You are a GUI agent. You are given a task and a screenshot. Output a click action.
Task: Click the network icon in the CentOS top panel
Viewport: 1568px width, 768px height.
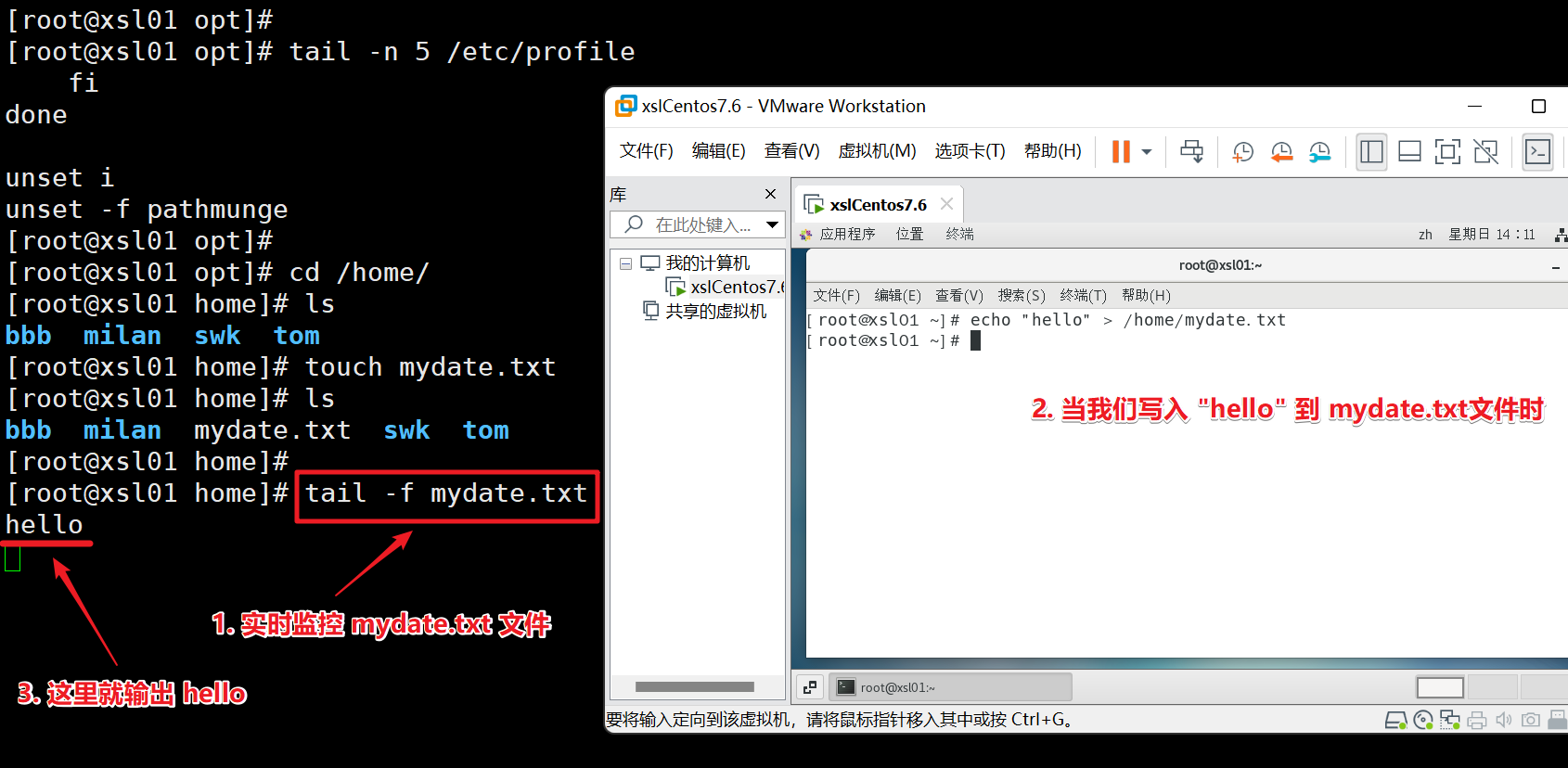(x=1561, y=235)
